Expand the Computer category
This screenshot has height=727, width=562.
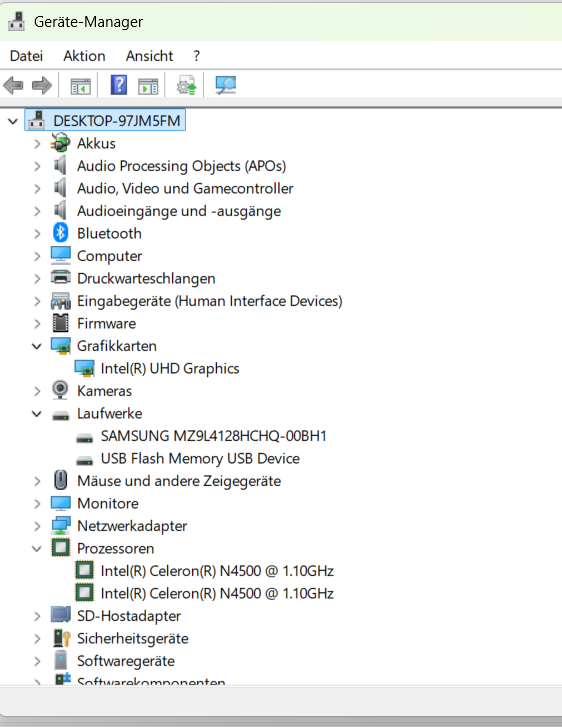(x=37, y=256)
